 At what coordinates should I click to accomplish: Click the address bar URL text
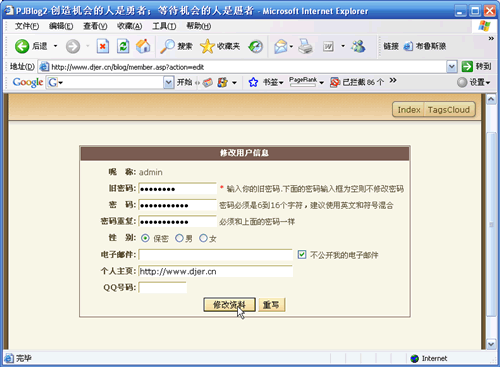point(127,67)
